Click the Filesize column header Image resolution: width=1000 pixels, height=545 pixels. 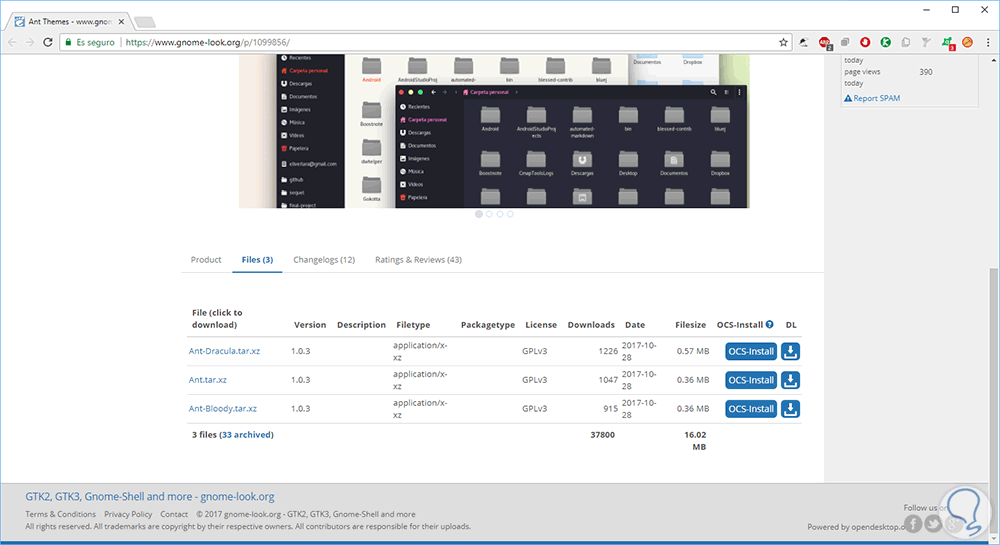[691, 324]
